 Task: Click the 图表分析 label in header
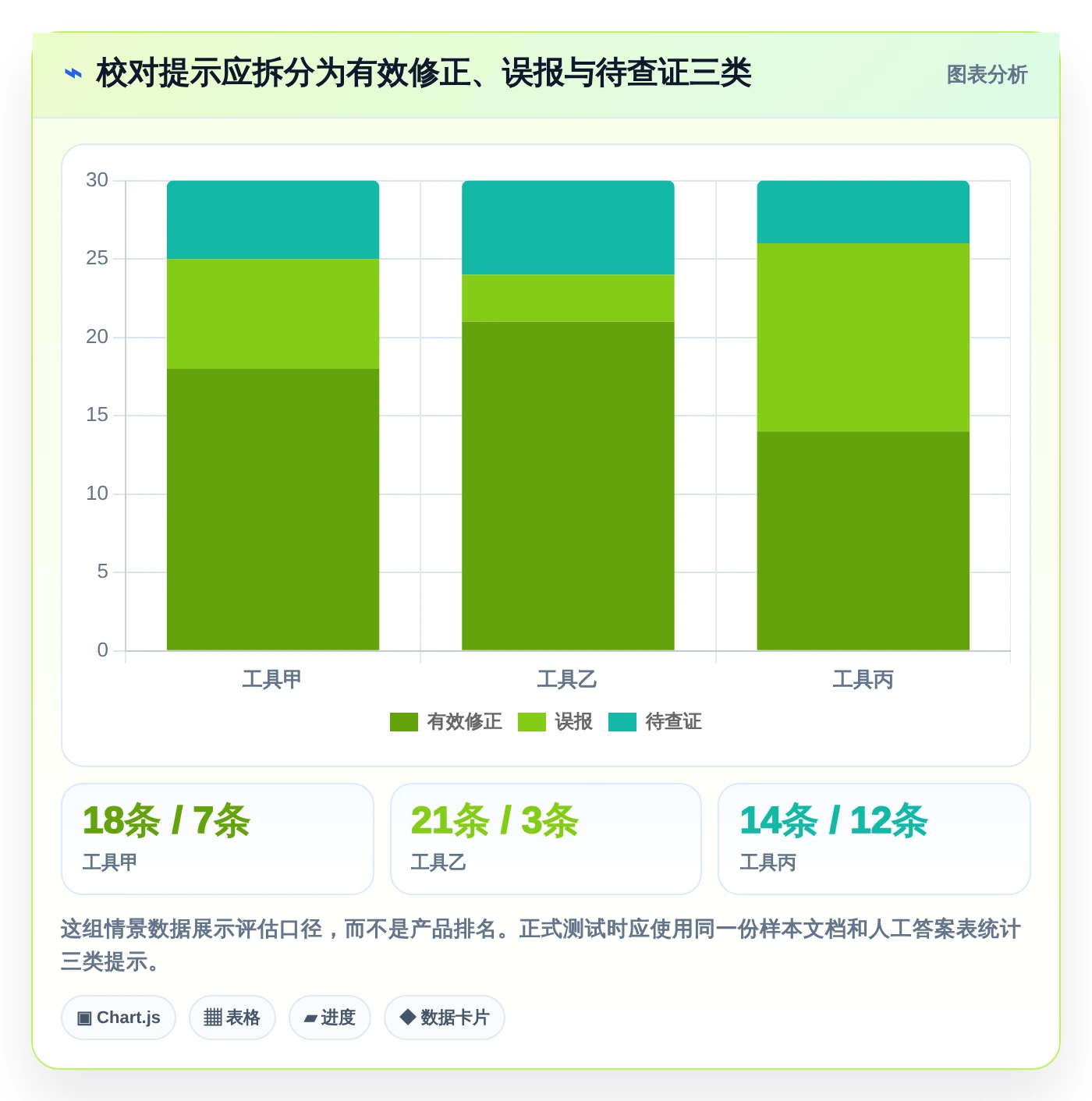point(987,75)
